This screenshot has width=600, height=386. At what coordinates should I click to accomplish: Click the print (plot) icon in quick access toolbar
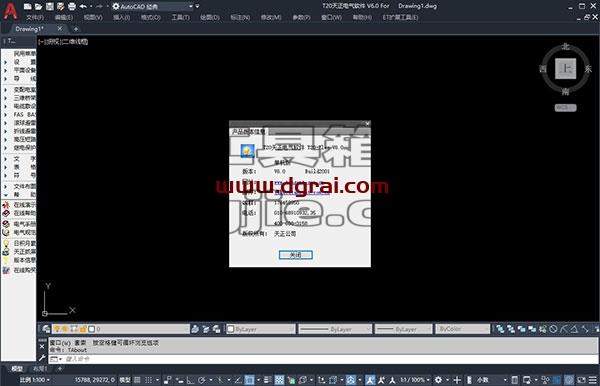click(72, 6)
